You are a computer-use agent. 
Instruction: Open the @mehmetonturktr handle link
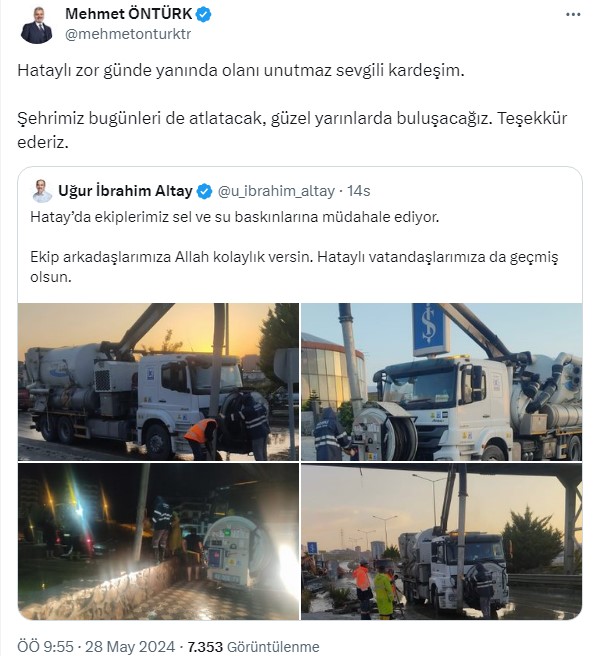[128, 34]
